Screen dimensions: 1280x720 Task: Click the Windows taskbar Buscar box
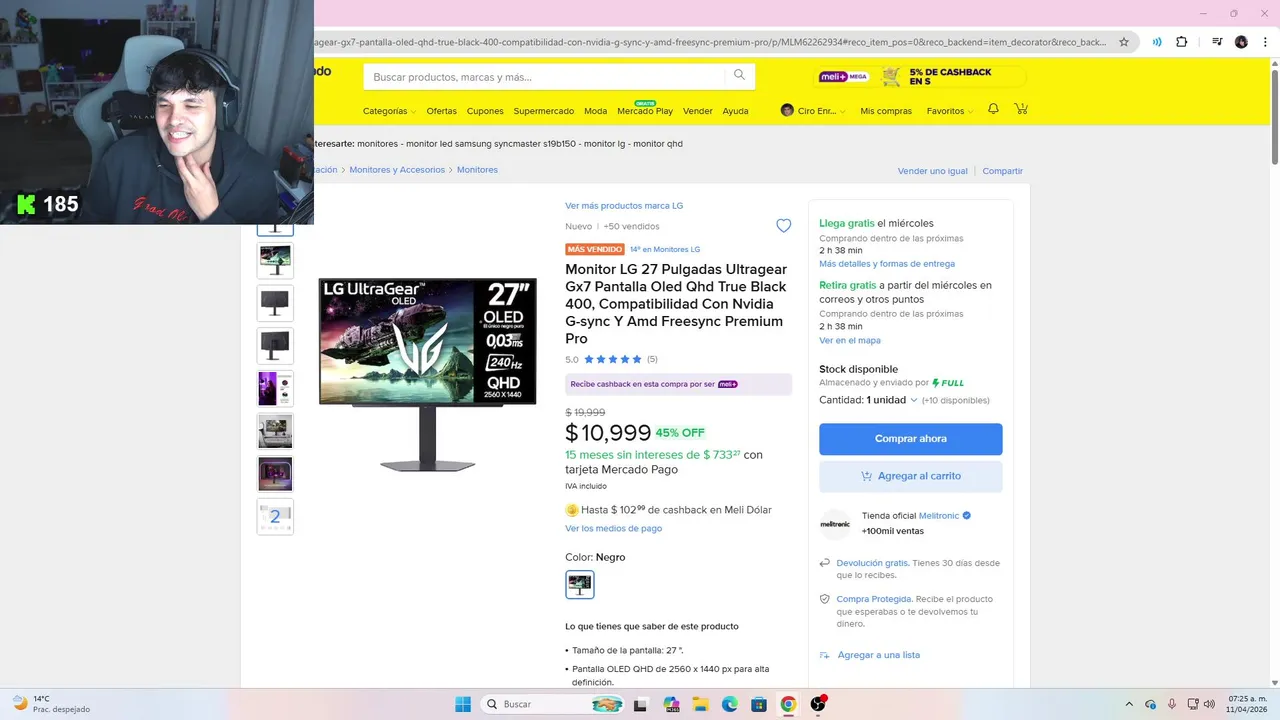(x=553, y=704)
